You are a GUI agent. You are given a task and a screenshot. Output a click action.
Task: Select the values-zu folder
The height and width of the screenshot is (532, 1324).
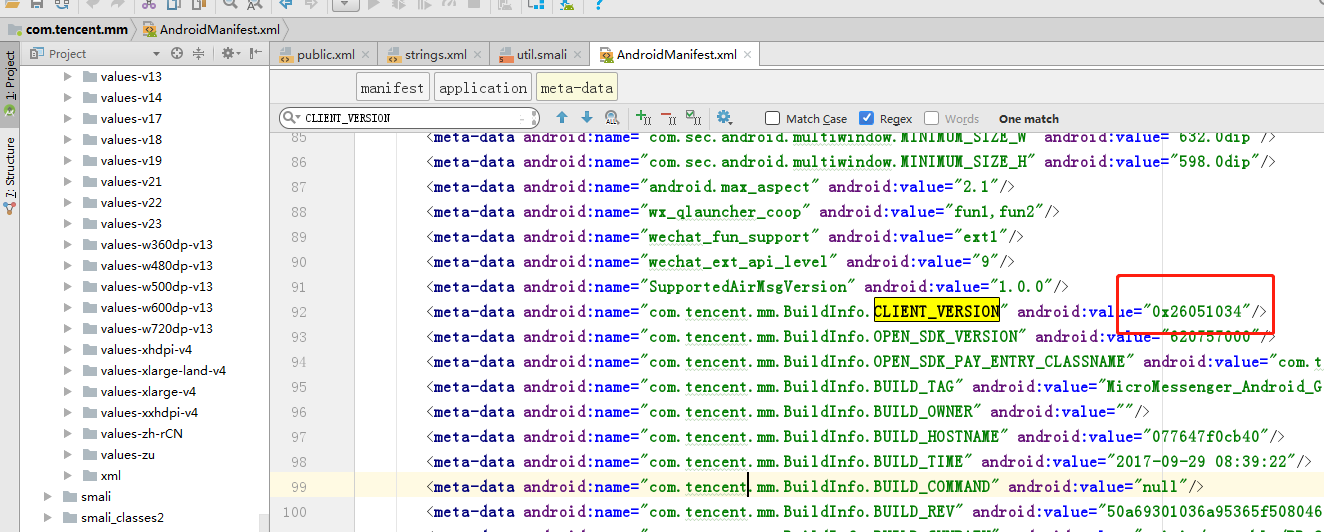click(x=127, y=455)
